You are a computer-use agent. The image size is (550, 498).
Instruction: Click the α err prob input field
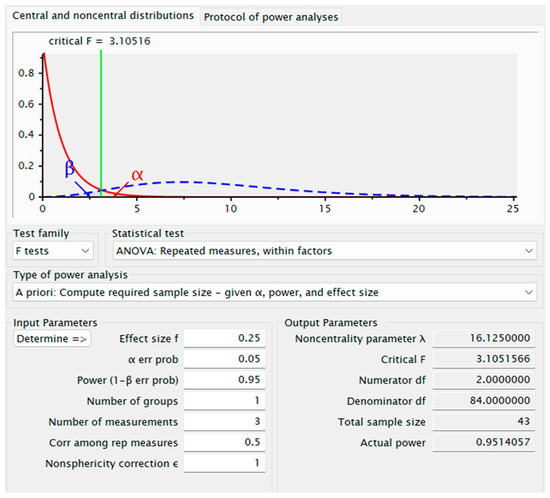pos(224,359)
